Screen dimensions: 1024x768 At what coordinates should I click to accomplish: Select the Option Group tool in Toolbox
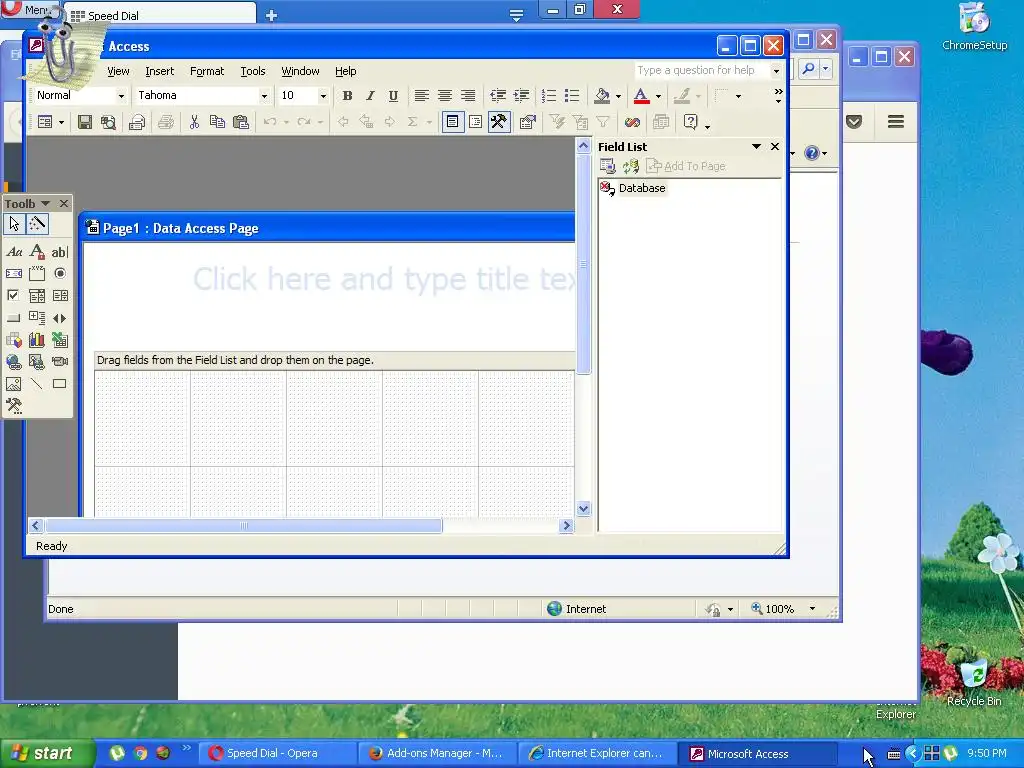pos(37,274)
